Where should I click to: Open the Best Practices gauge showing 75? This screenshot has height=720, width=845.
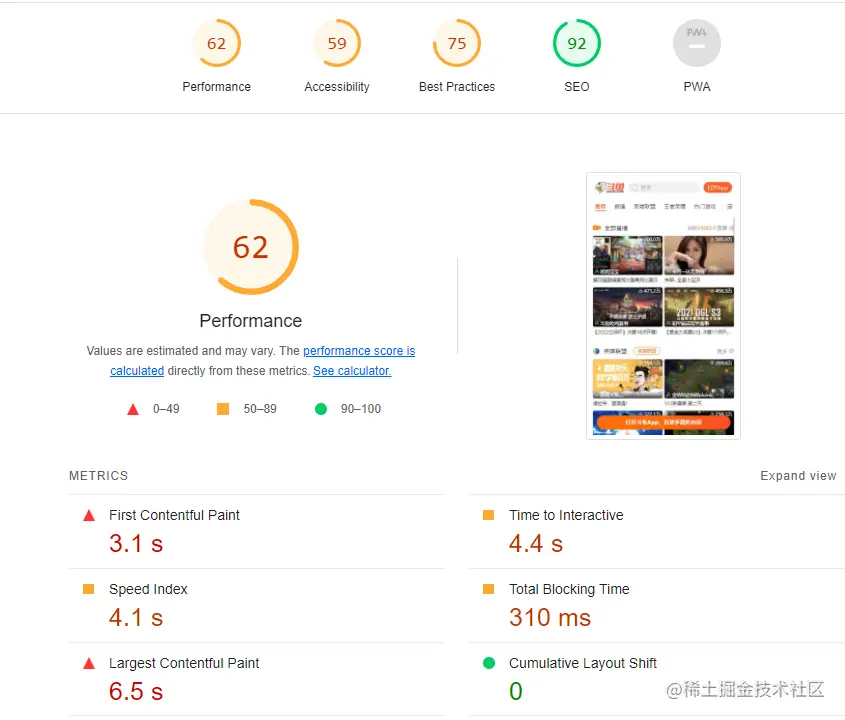coord(457,43)
